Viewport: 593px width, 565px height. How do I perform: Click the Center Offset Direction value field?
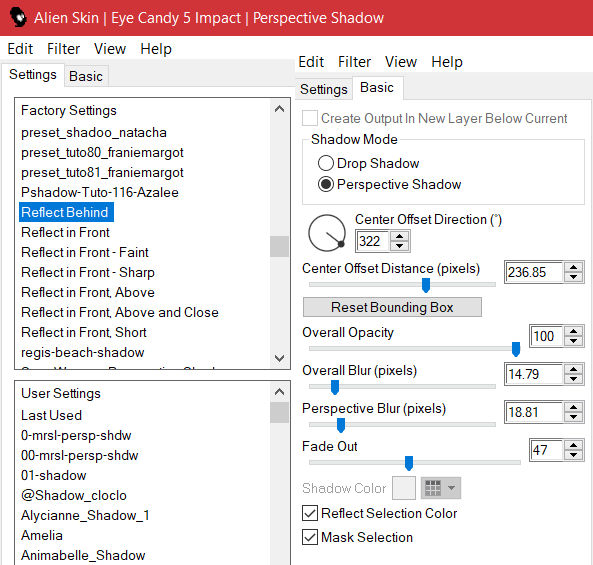[372, 241]
